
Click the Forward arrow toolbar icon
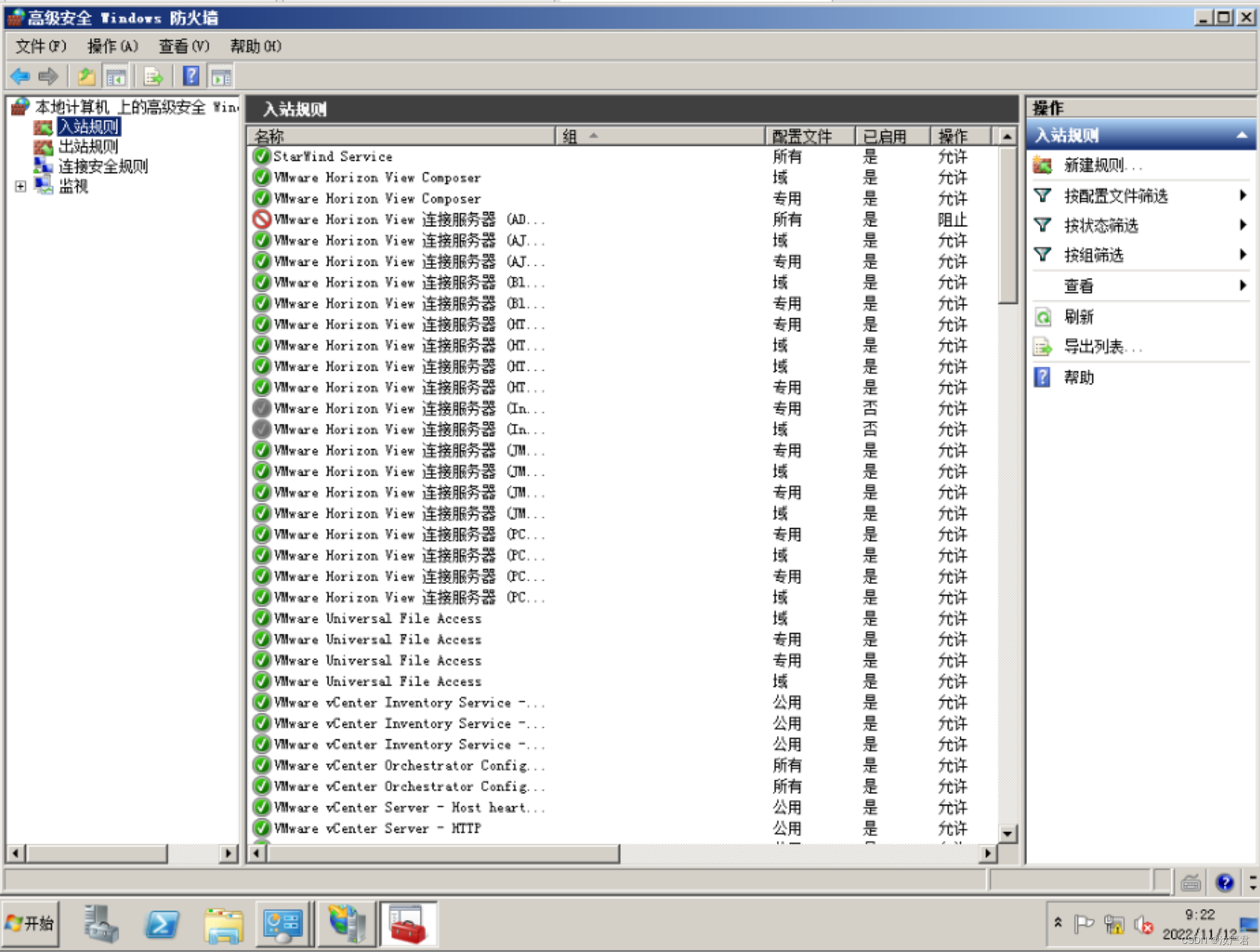pos(48,76)
